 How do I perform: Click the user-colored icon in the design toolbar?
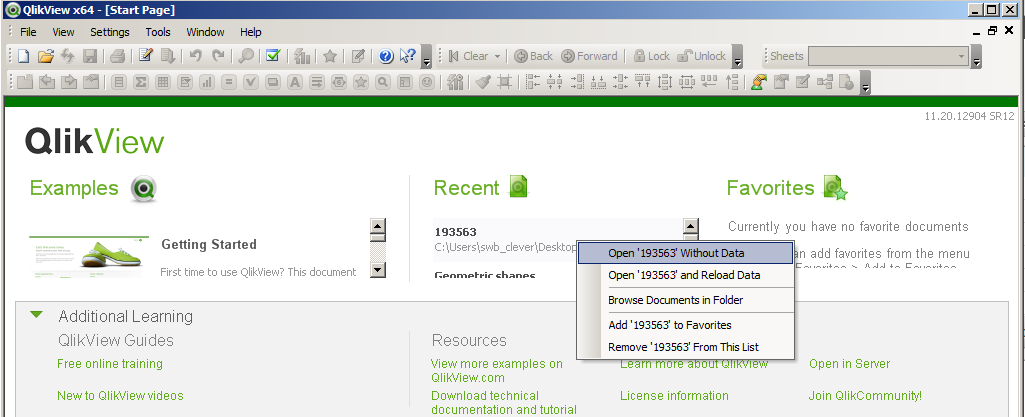pos(758,82)
